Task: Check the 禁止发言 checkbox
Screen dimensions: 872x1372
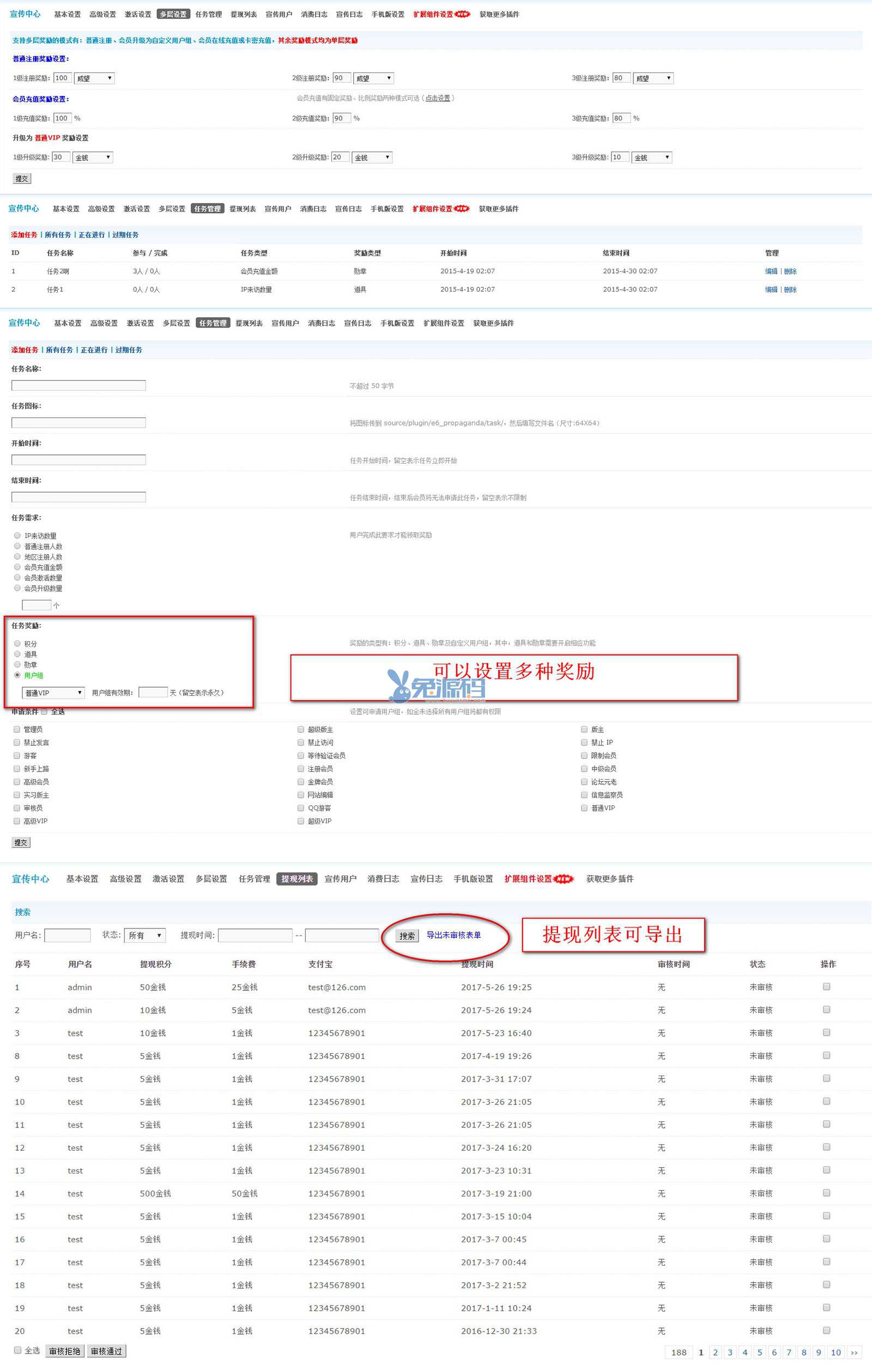Action: [x=17, y=743]
